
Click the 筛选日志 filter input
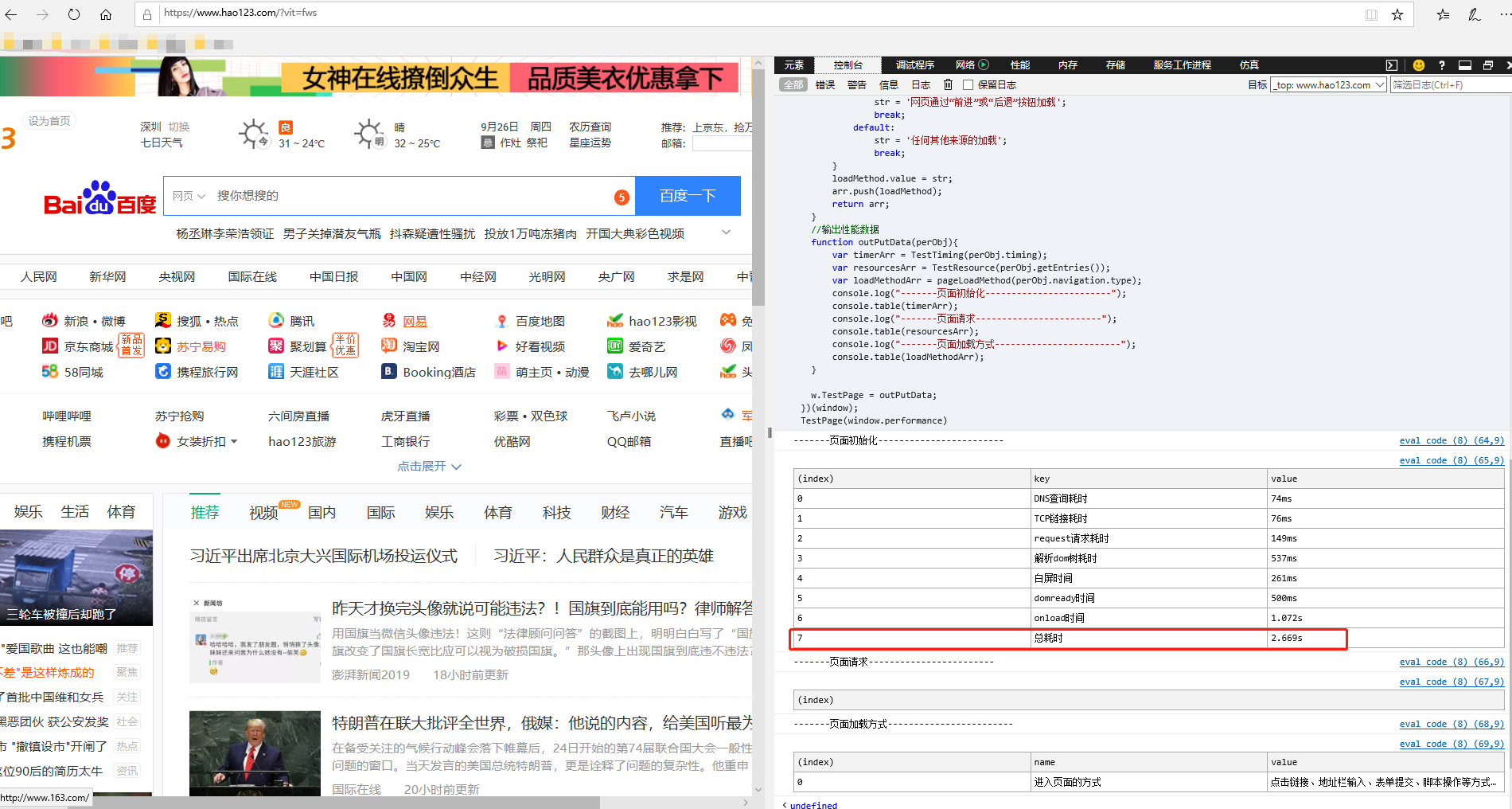(x=1450, y=84)
